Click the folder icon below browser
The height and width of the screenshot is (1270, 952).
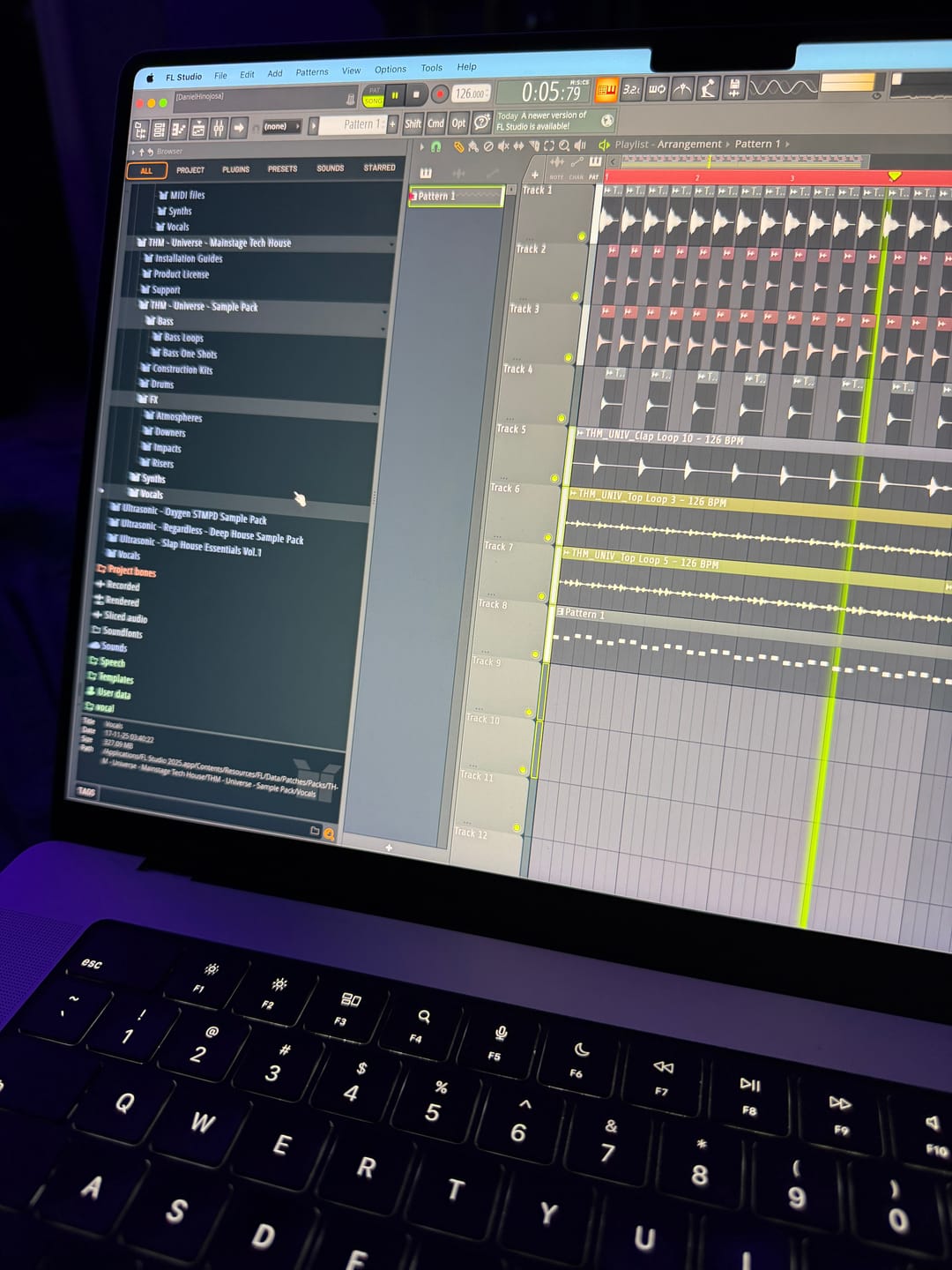315,830
